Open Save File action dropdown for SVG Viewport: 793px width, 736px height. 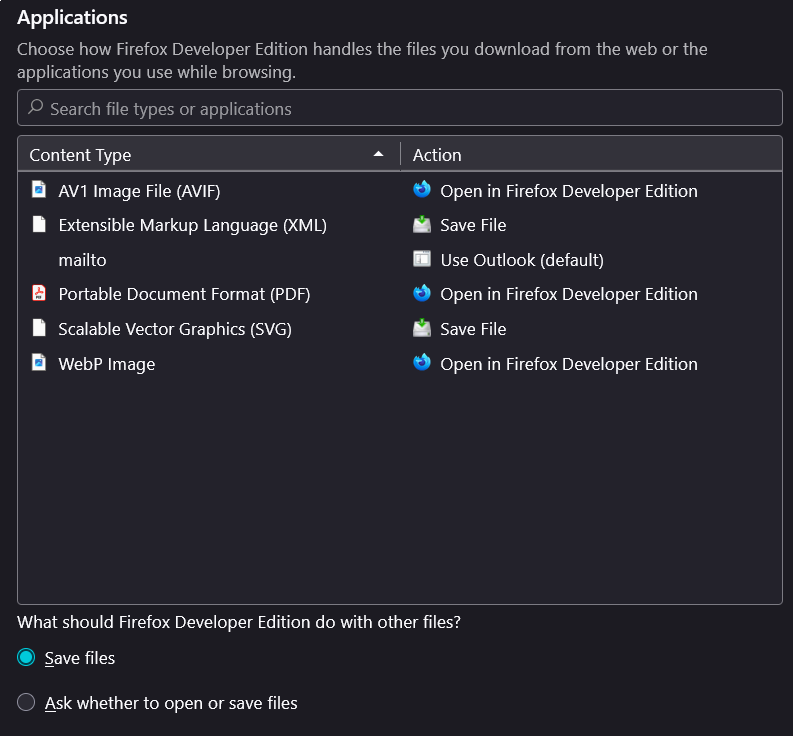click(x=591, y=329)
